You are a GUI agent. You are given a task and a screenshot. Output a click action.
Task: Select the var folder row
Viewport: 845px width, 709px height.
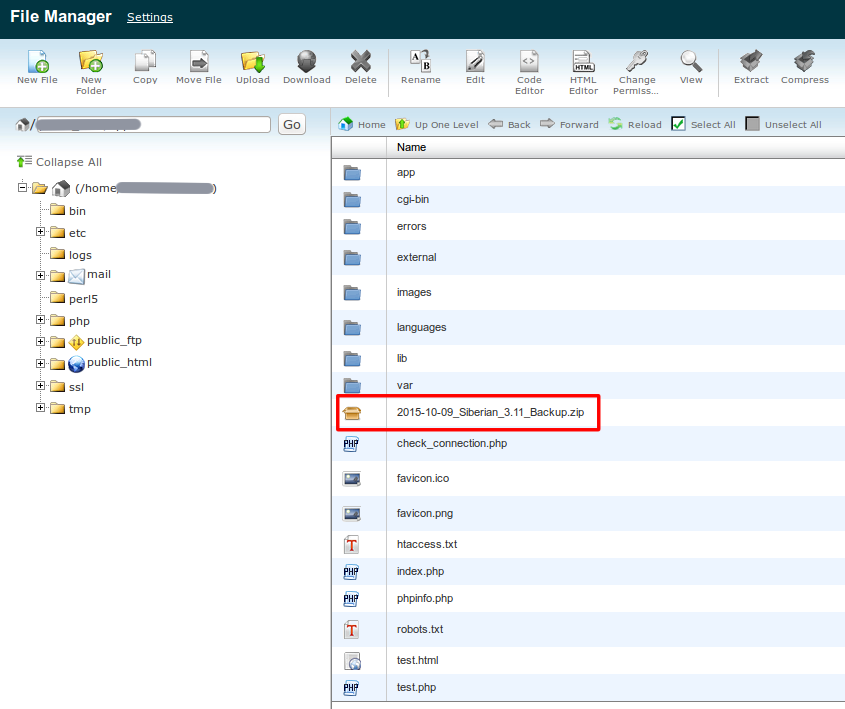point(588,385)
